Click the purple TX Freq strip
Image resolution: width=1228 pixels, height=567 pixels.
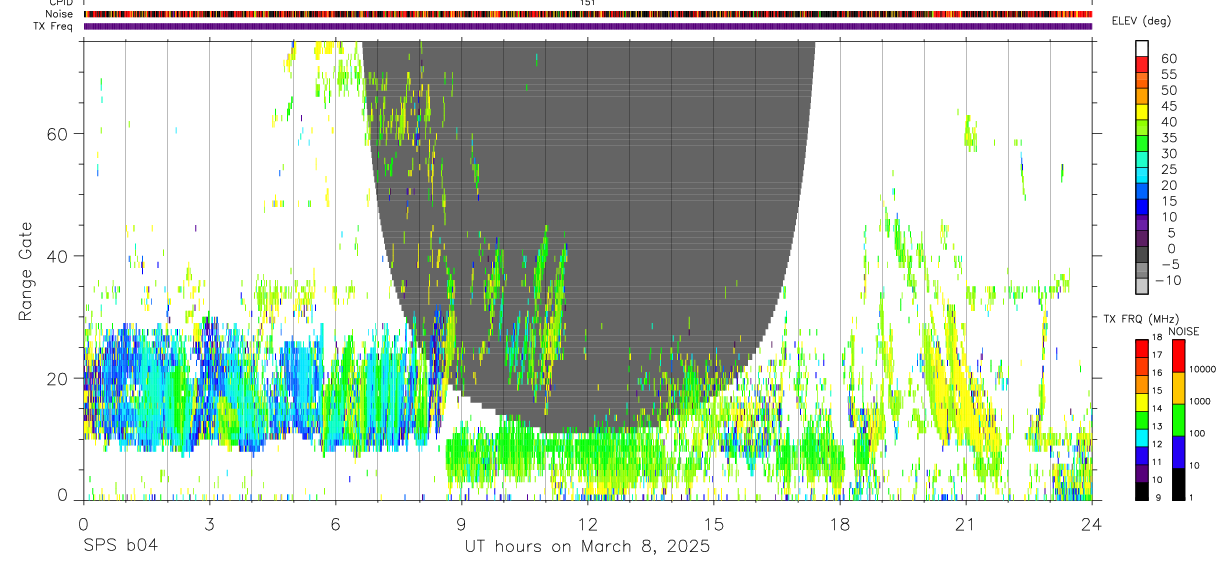pyautogui.click(x=587, y=26)
